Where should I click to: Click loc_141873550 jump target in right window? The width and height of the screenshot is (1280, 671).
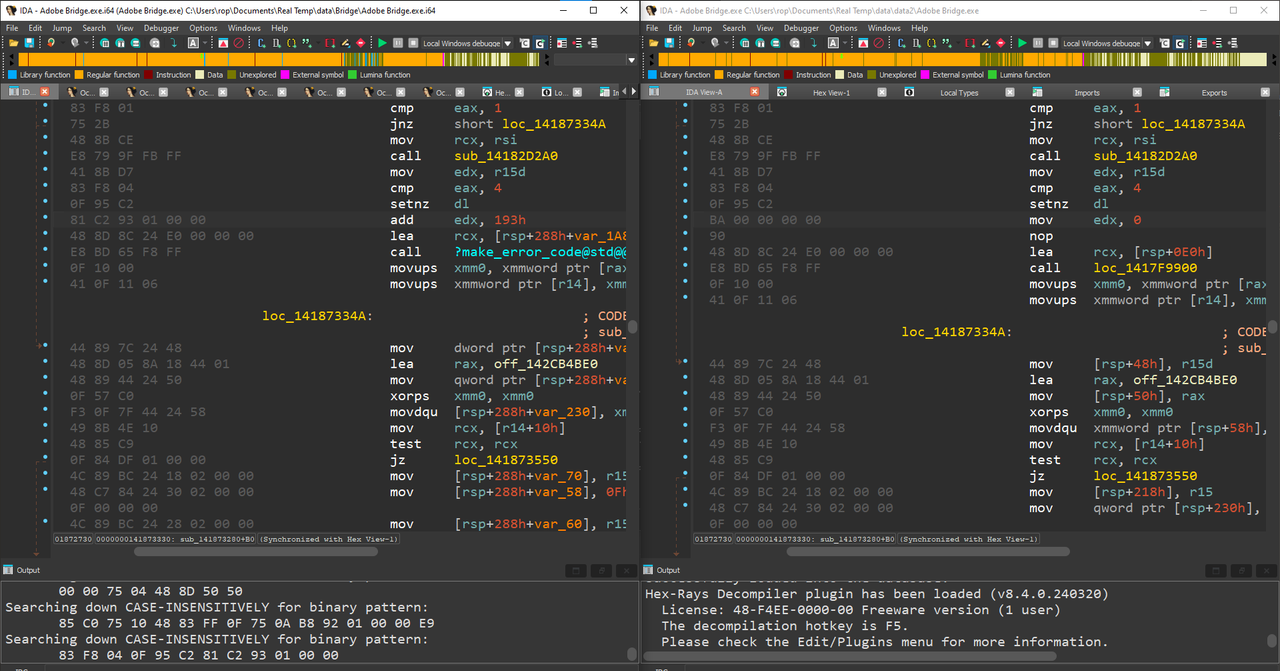tap(1145, 476)
